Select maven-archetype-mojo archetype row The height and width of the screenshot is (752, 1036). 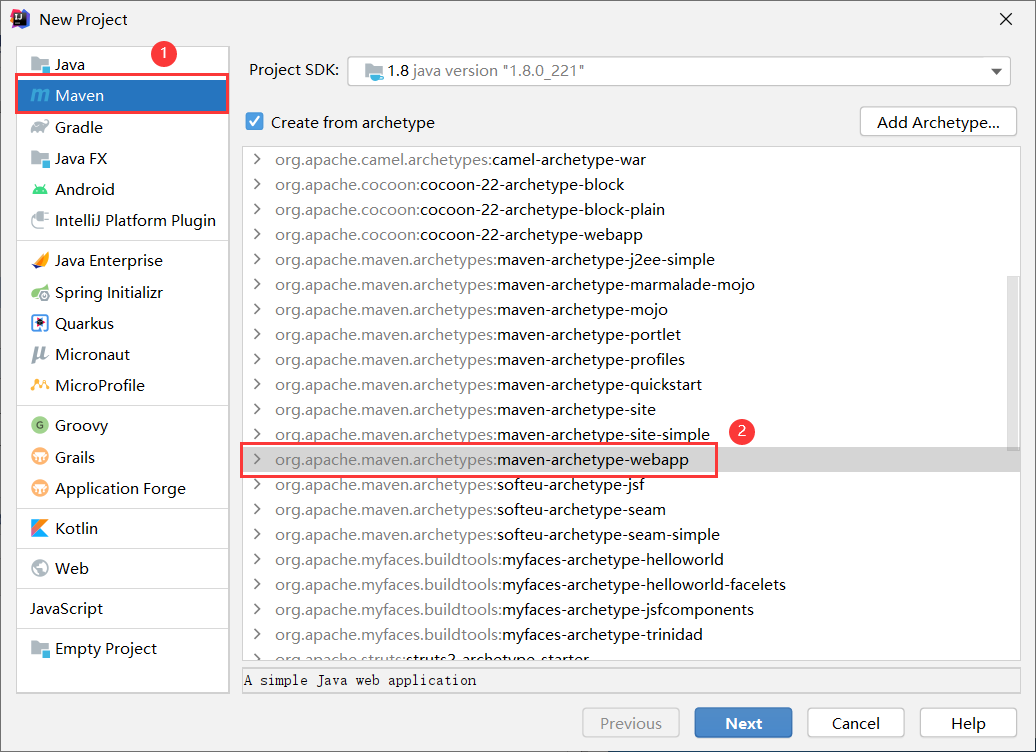point(632,309)
